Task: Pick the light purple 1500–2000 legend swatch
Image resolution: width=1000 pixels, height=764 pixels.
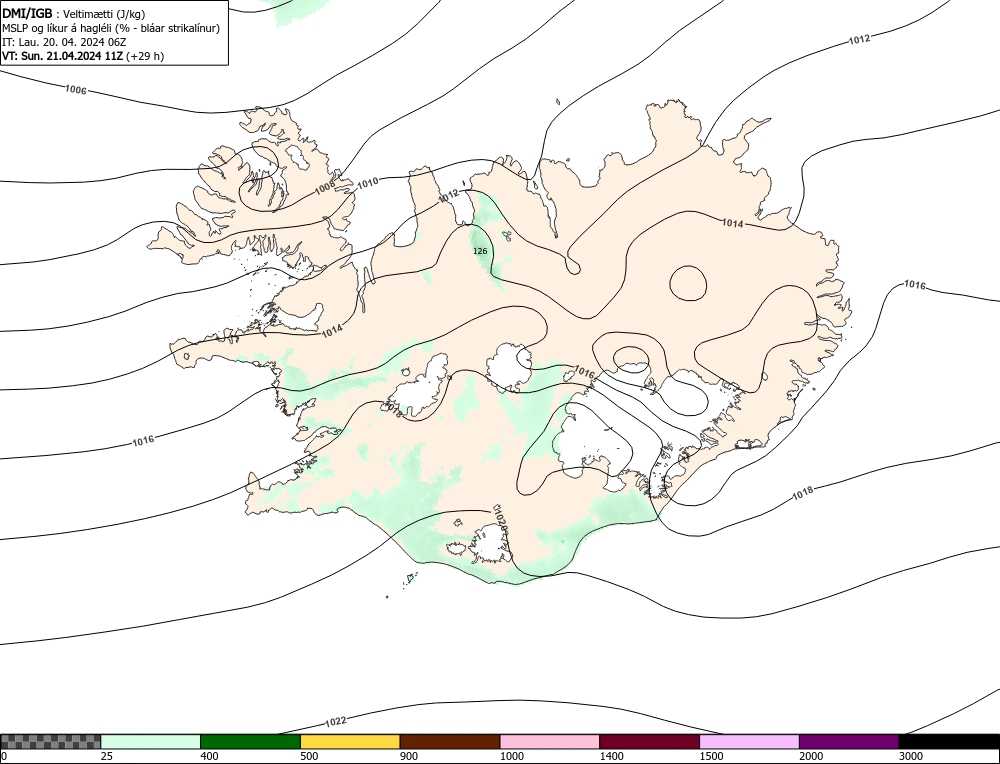Action: tap(749, 742)
